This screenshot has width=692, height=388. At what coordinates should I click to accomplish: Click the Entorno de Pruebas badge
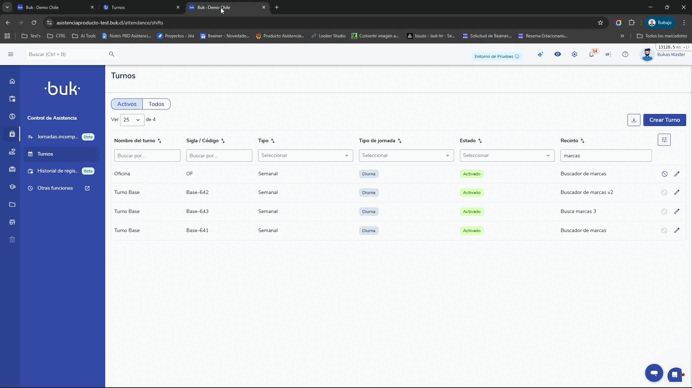coord(496,56)
